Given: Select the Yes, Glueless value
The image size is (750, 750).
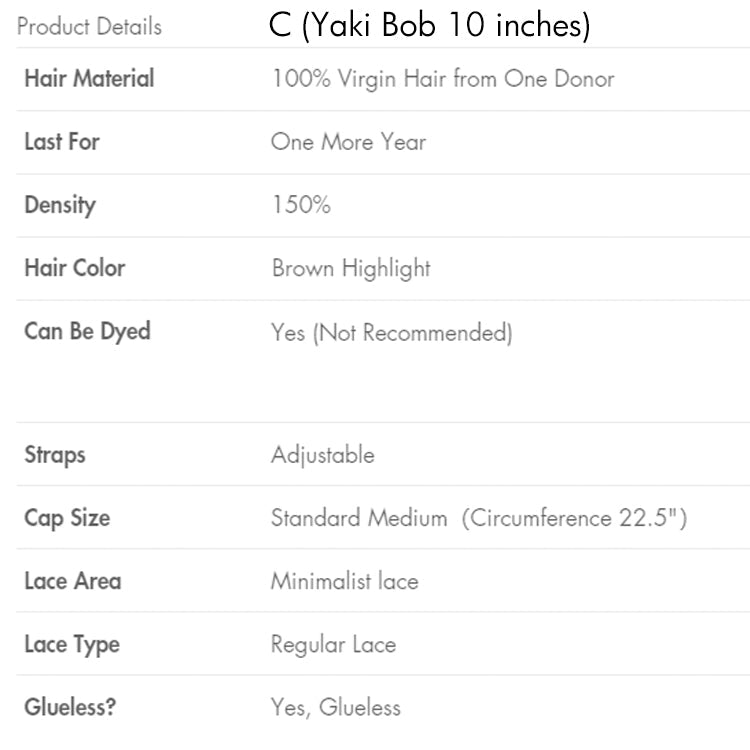Looking at the screenshot, I should coord(335,707).
